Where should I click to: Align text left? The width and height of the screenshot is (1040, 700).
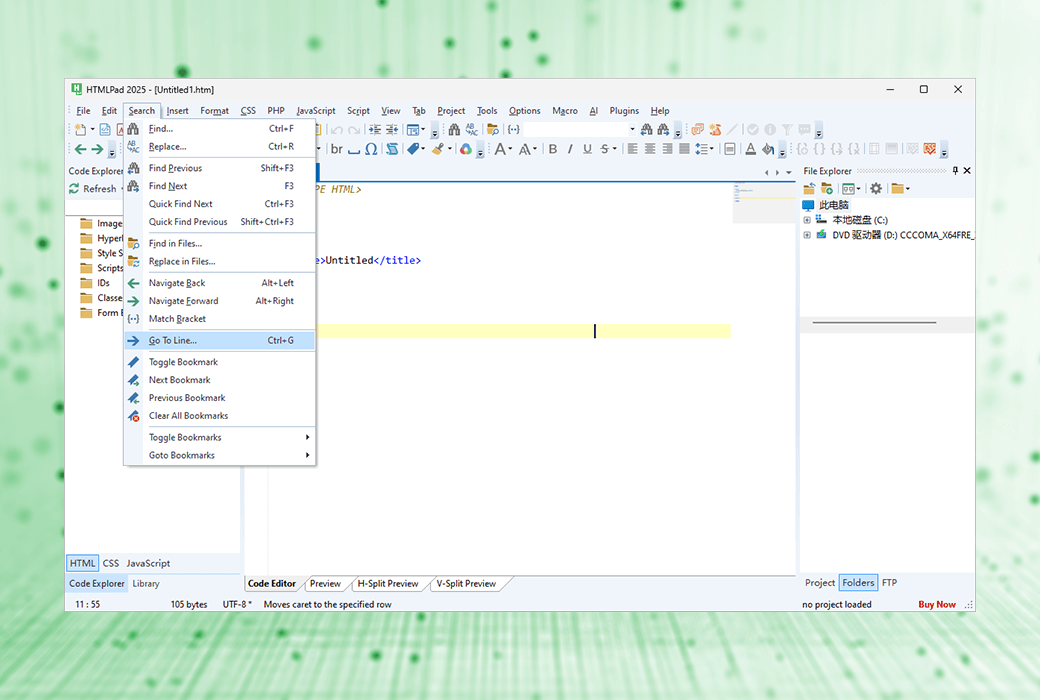tap(632, 149)
